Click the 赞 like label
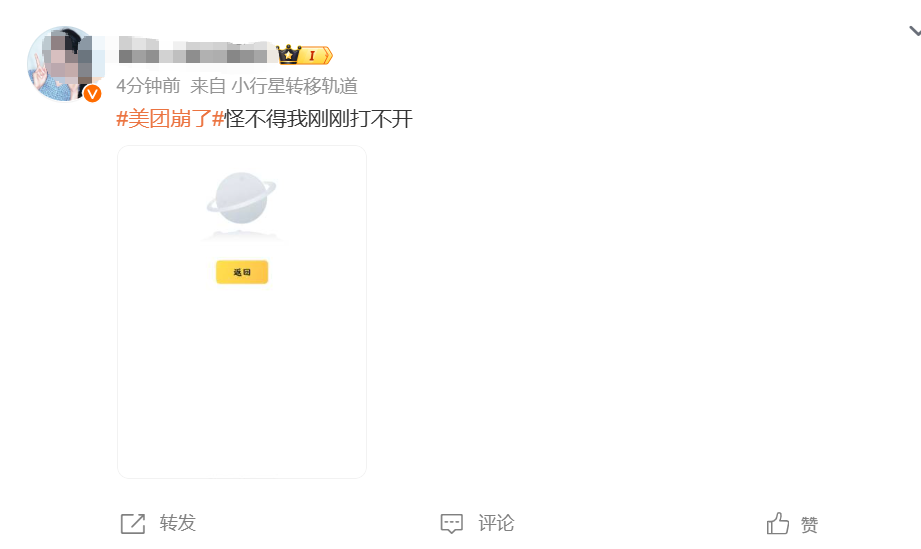 point(809,524)
